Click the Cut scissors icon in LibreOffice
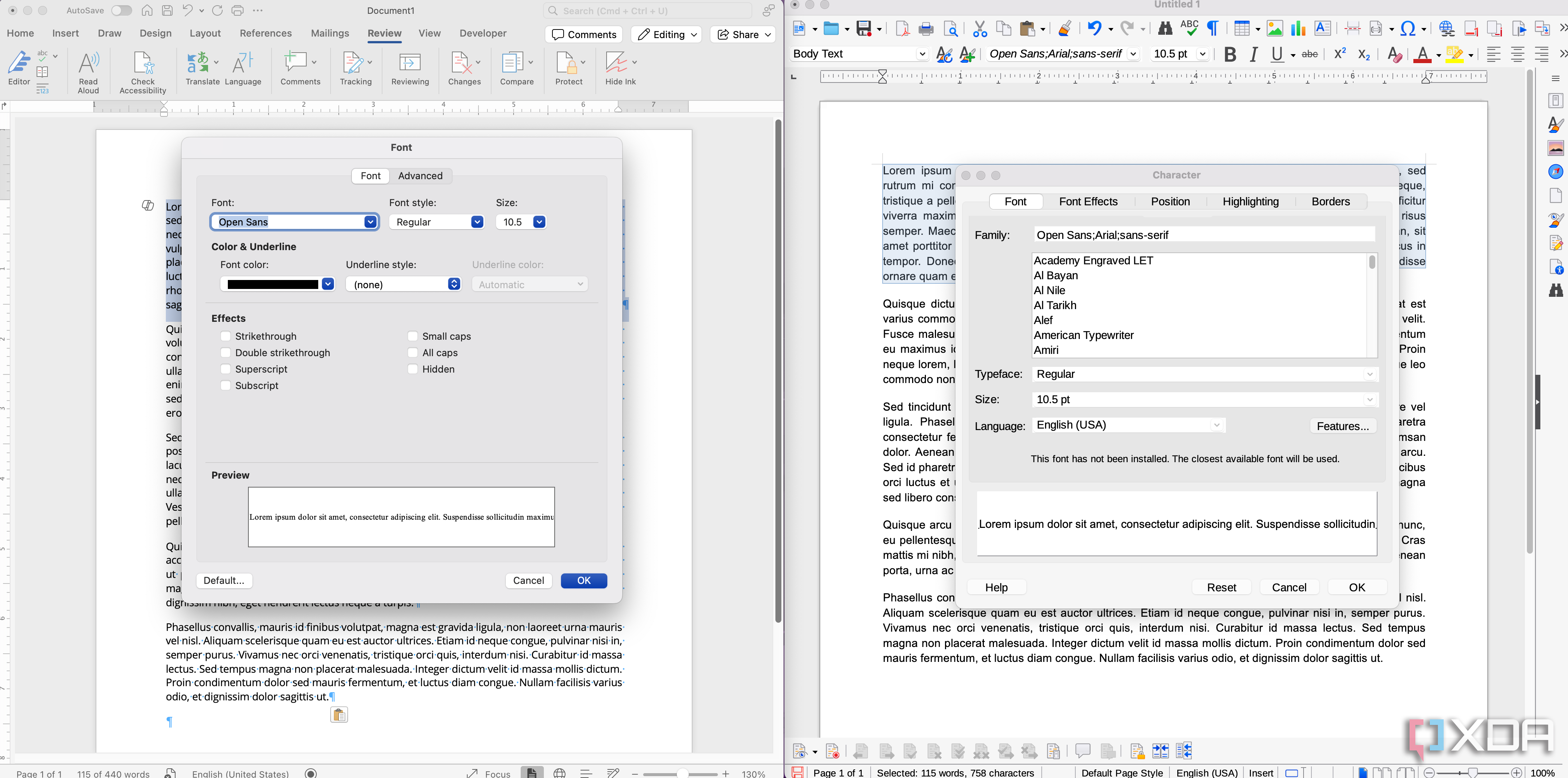The image size is (1568, 778). pyautogui.click(x=979, y=28)
